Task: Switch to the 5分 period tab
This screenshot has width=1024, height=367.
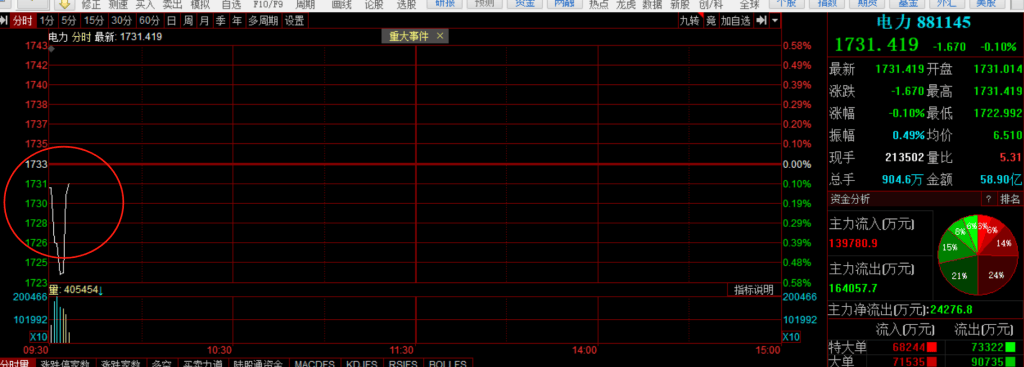Action: [69, 21]
